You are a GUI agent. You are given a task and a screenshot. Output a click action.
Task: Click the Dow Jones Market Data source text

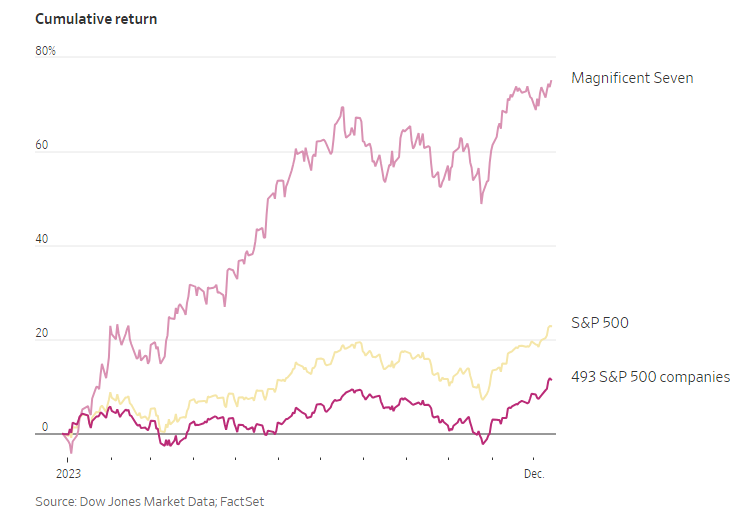tap(148, 501)
